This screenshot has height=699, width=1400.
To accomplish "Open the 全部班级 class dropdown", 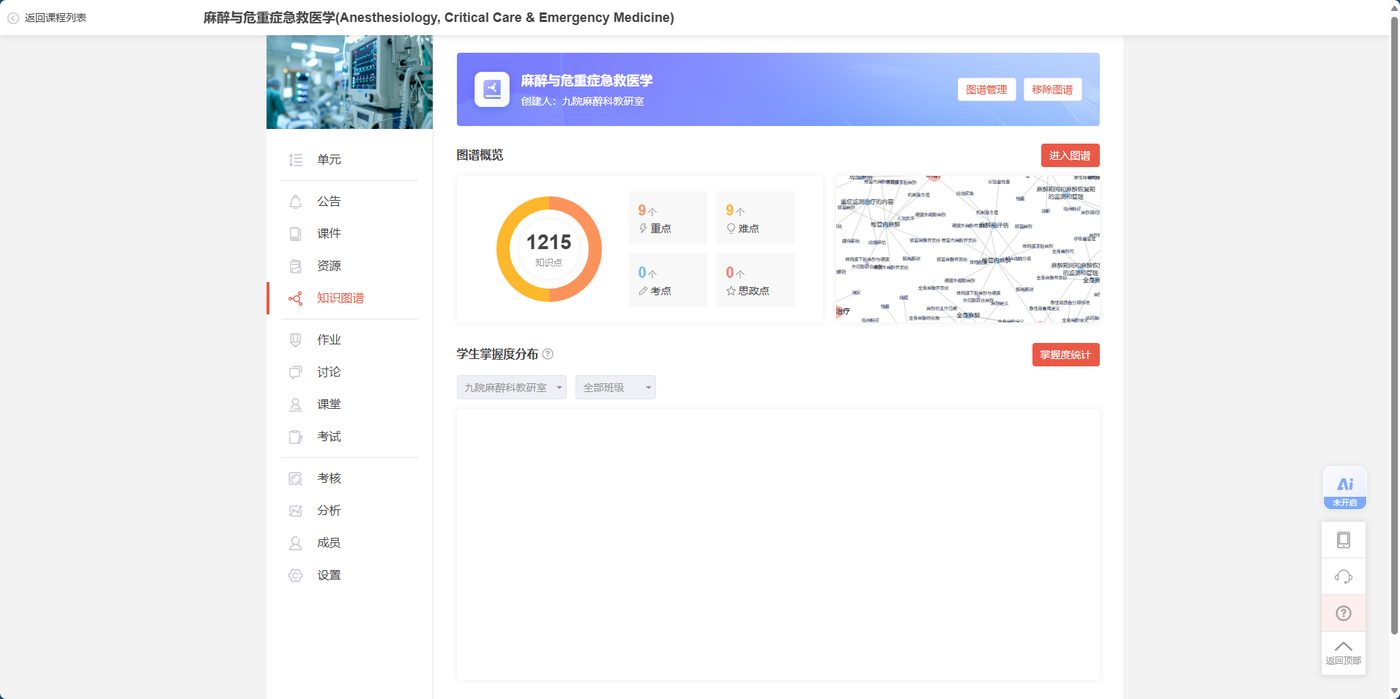I will 616,387.
